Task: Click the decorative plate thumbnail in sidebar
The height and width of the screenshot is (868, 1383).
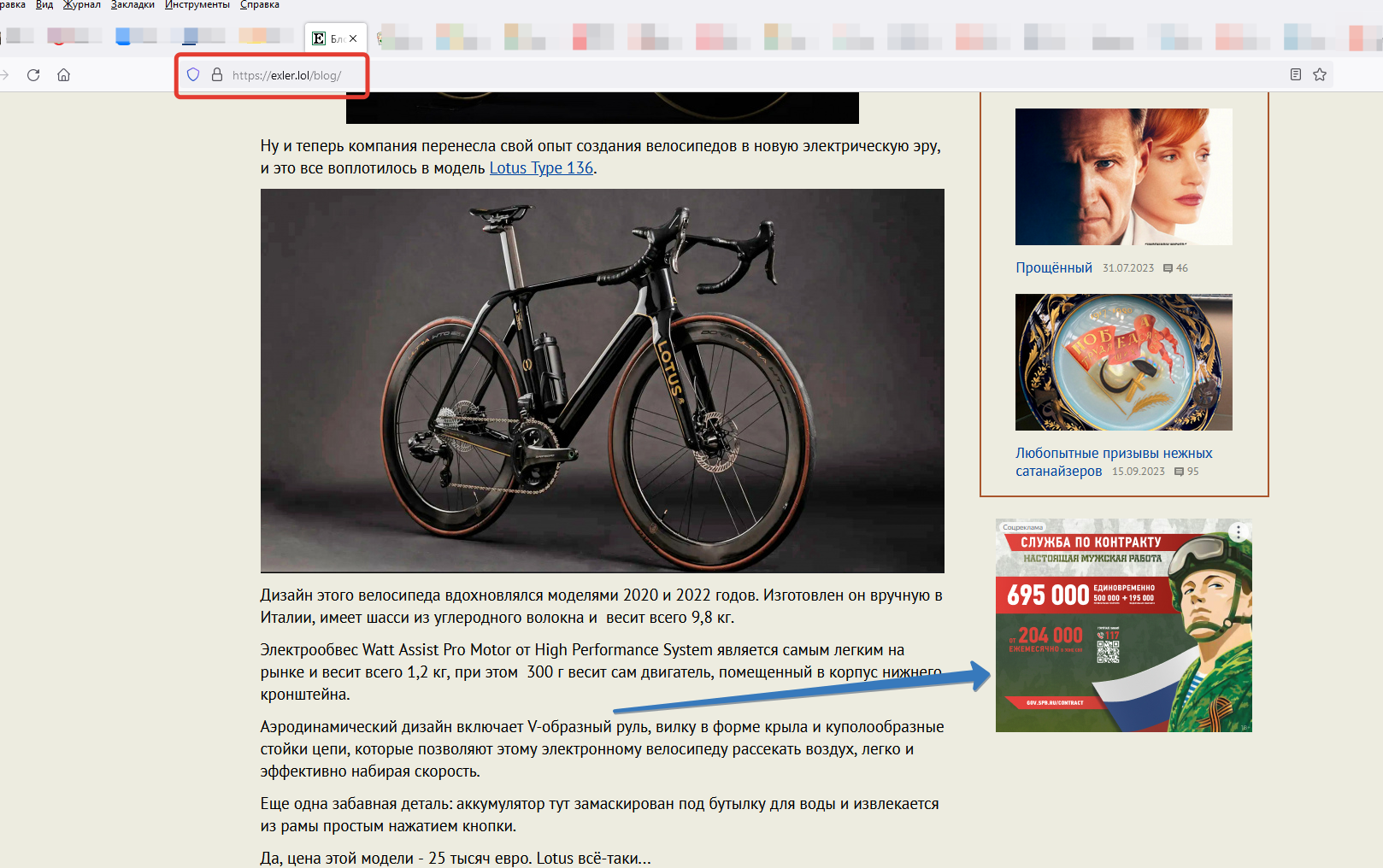Action: 1123,362
